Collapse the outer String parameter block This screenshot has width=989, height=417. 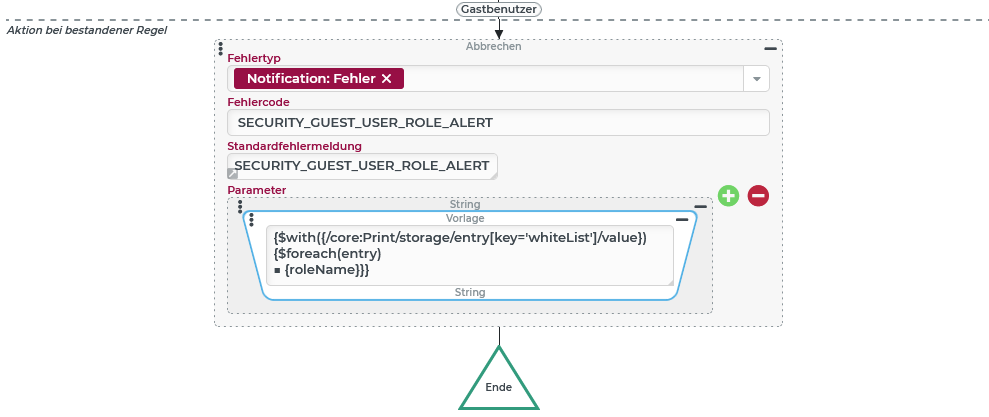[700, 206]
